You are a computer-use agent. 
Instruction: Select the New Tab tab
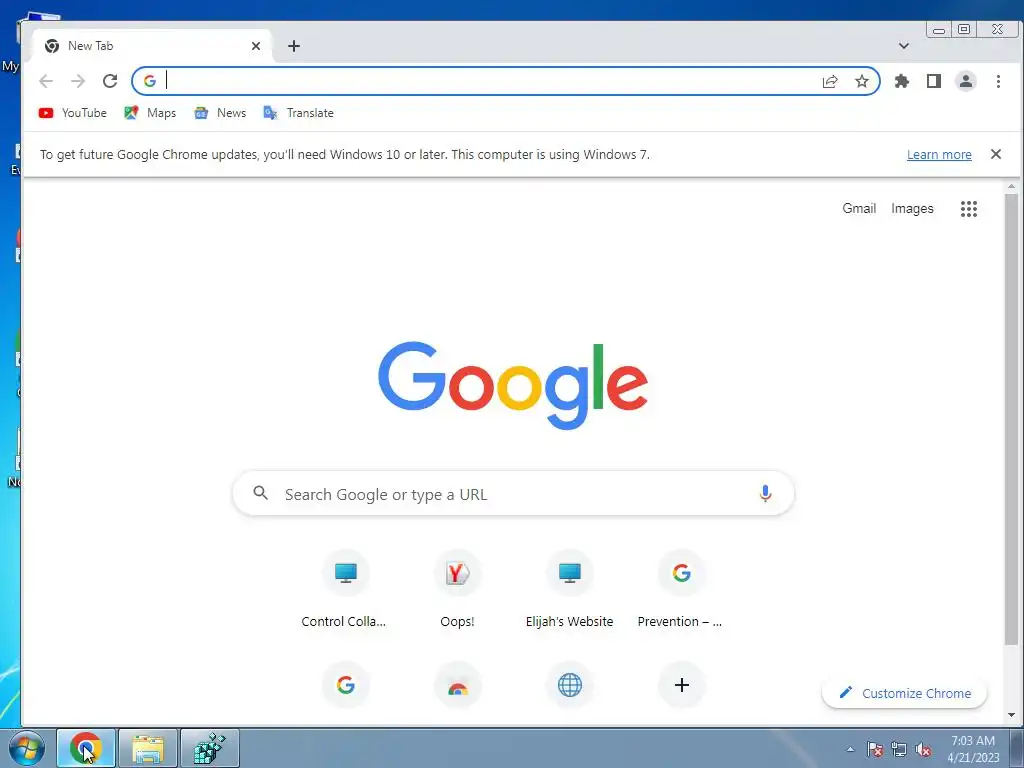click(x=152, y=46)
